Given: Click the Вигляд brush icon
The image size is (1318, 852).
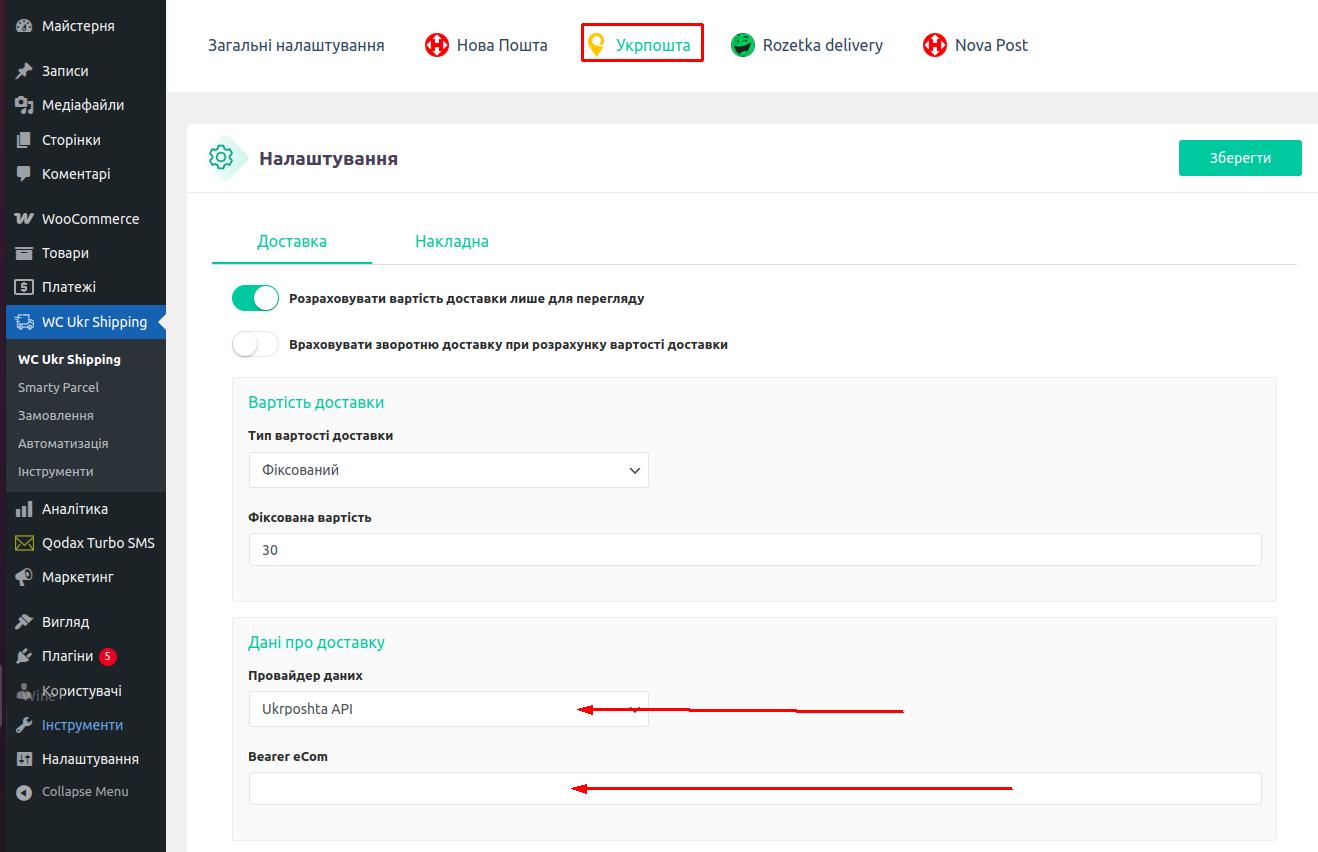Looking at the screenshot, I should (x=24, y=622).
